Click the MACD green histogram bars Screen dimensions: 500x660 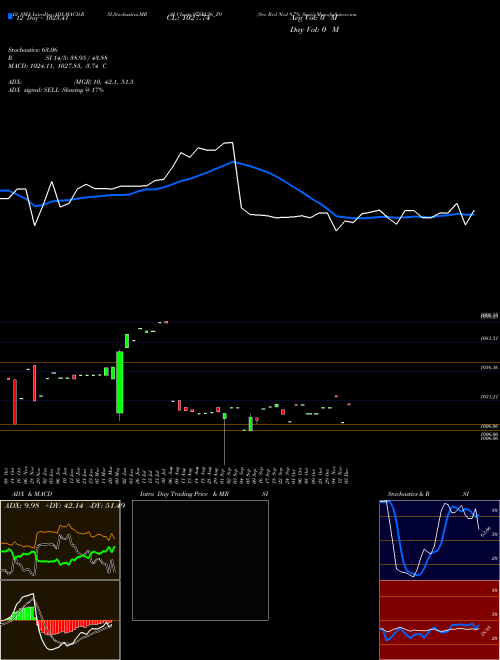pyautogui.click(x=24, y=614)
